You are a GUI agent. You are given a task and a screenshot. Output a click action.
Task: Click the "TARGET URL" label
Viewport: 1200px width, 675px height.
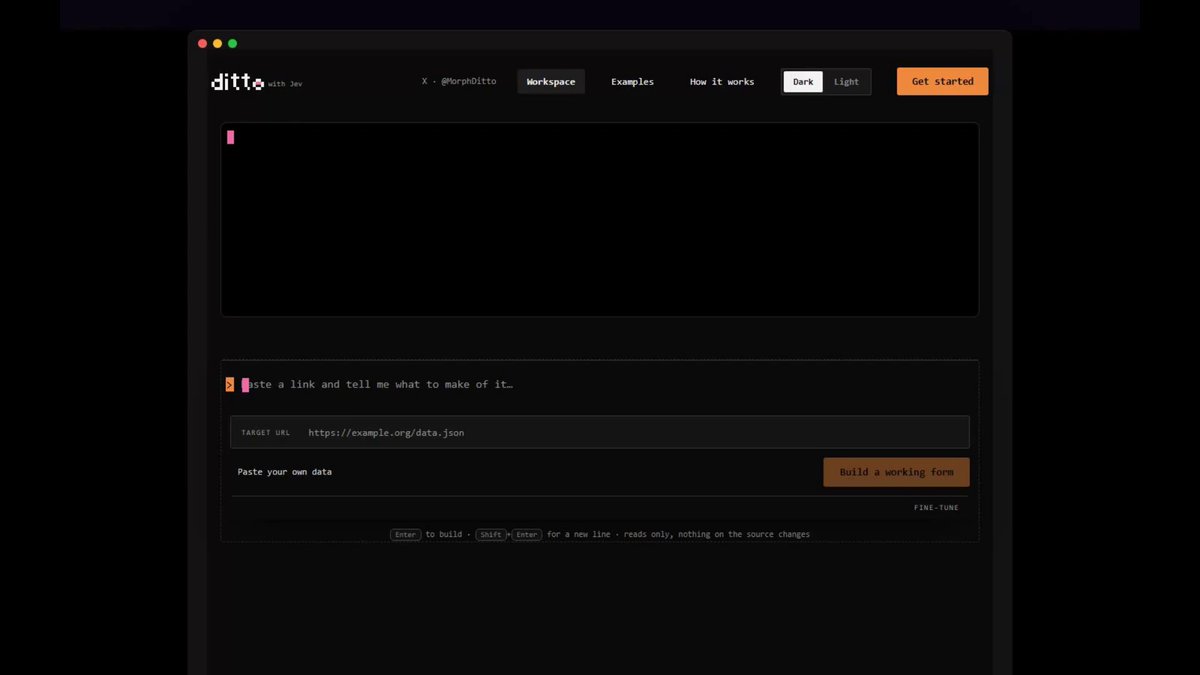click(266, 433)
